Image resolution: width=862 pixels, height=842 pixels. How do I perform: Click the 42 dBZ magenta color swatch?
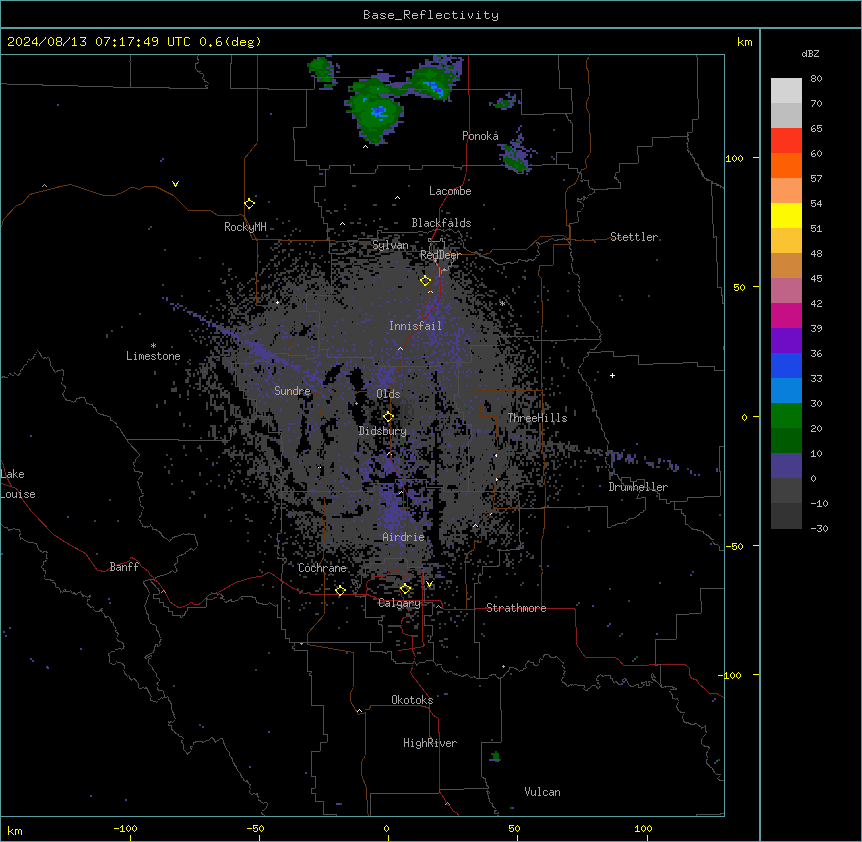pos(786,315)
